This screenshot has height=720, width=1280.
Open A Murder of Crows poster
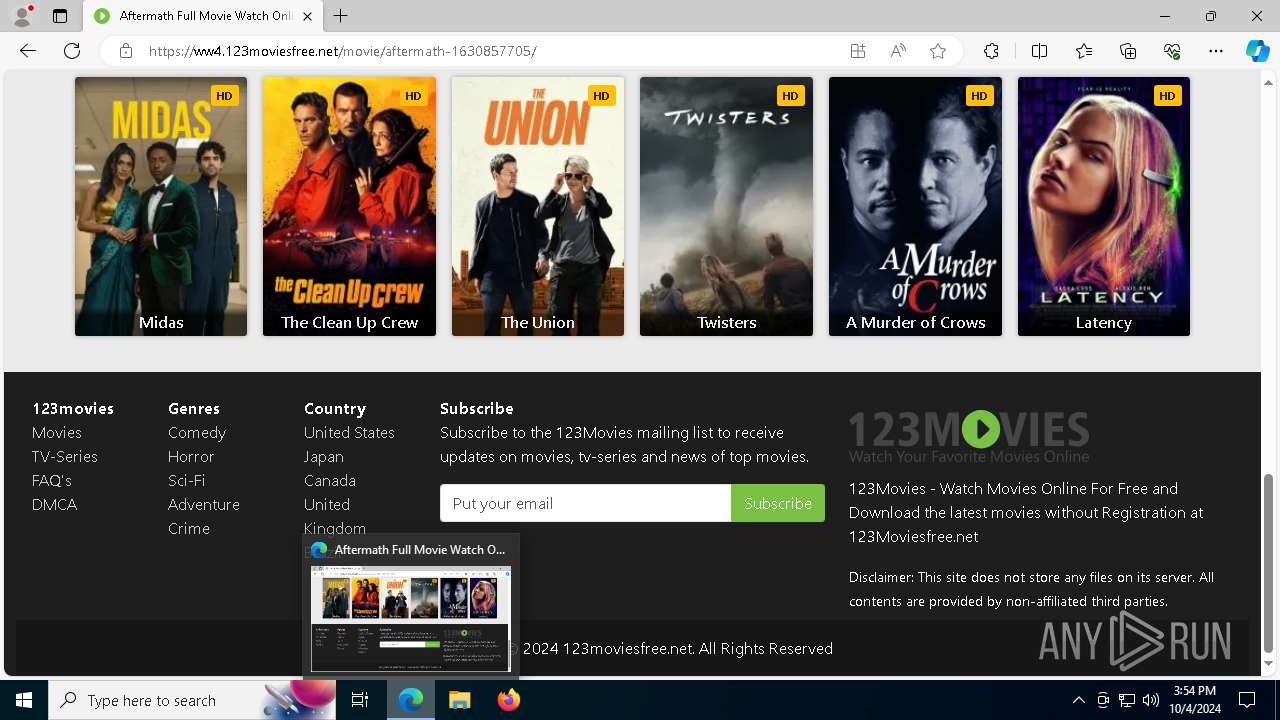[915, 206]
